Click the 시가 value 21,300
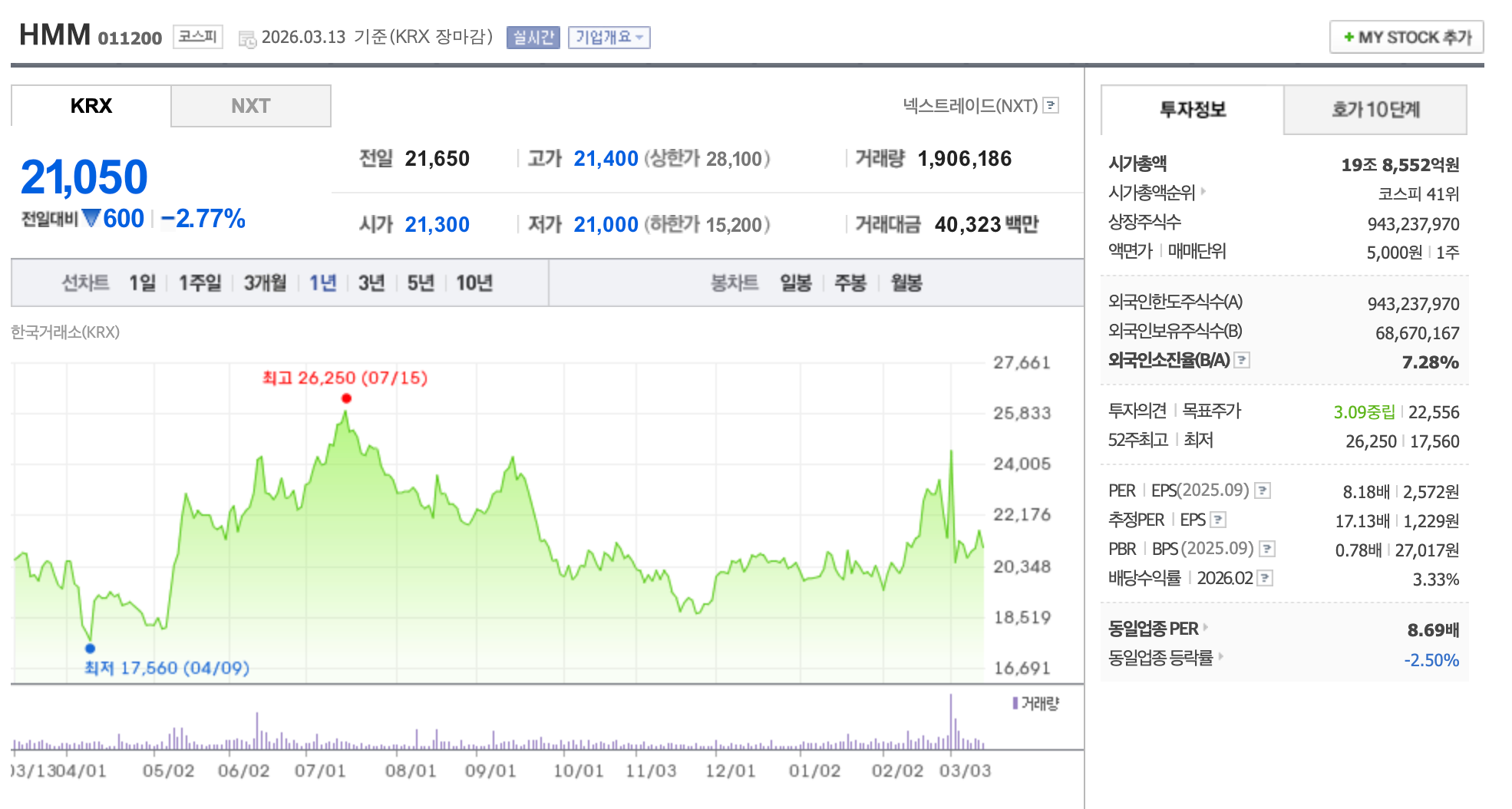 (437, 225)
